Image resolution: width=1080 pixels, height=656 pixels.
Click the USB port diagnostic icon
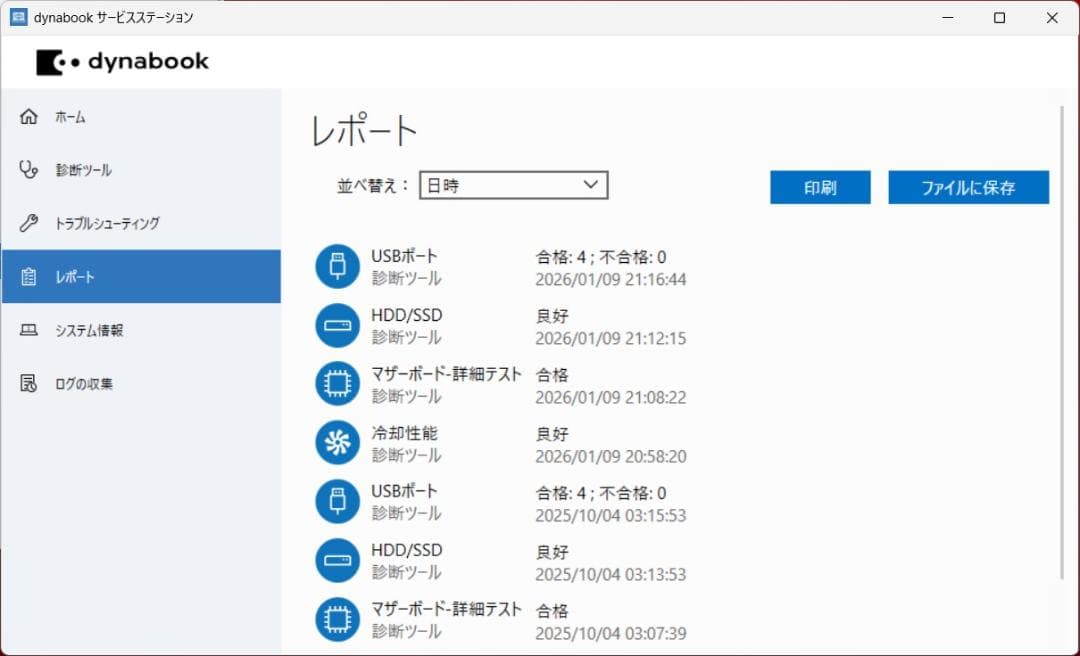[337, 266]
